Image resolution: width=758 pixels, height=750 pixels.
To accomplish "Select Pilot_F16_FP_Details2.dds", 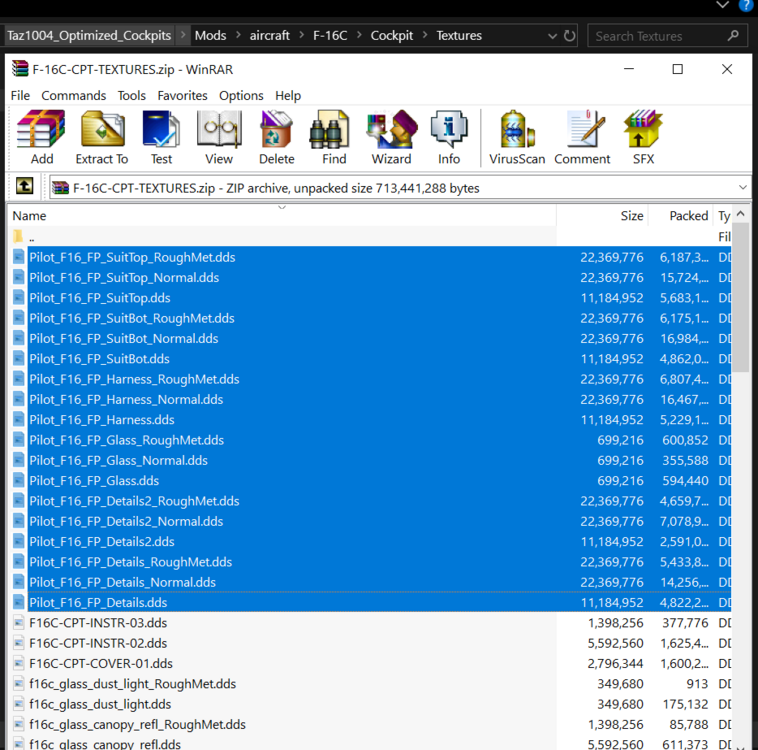I will pyautogui.click(x=102, y=542).
